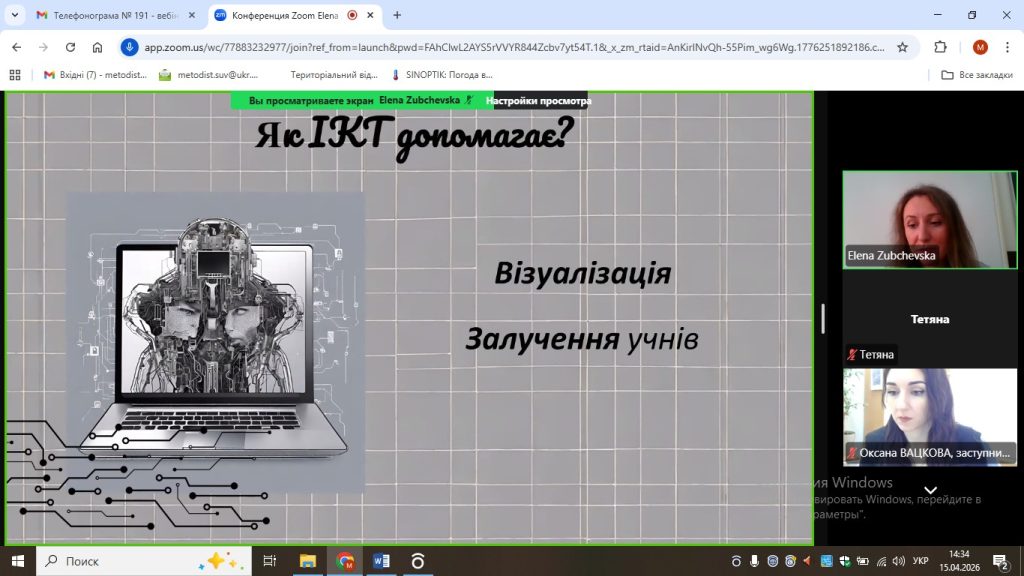The height and width of the screenshot is (576, 1024).
Task: Click the down chevron below participant videos
Action: pyautogui.click(x=930, y=490)
